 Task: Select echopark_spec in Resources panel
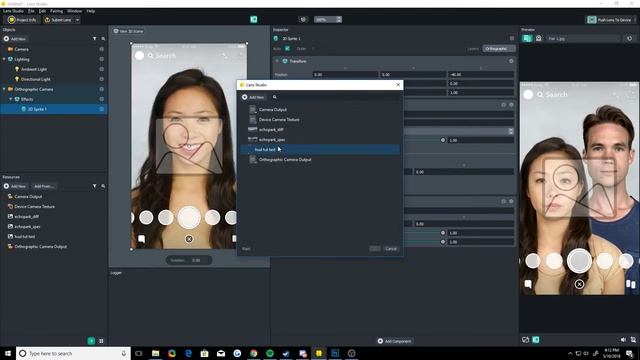pyautogui.click(x=27, y=227)
